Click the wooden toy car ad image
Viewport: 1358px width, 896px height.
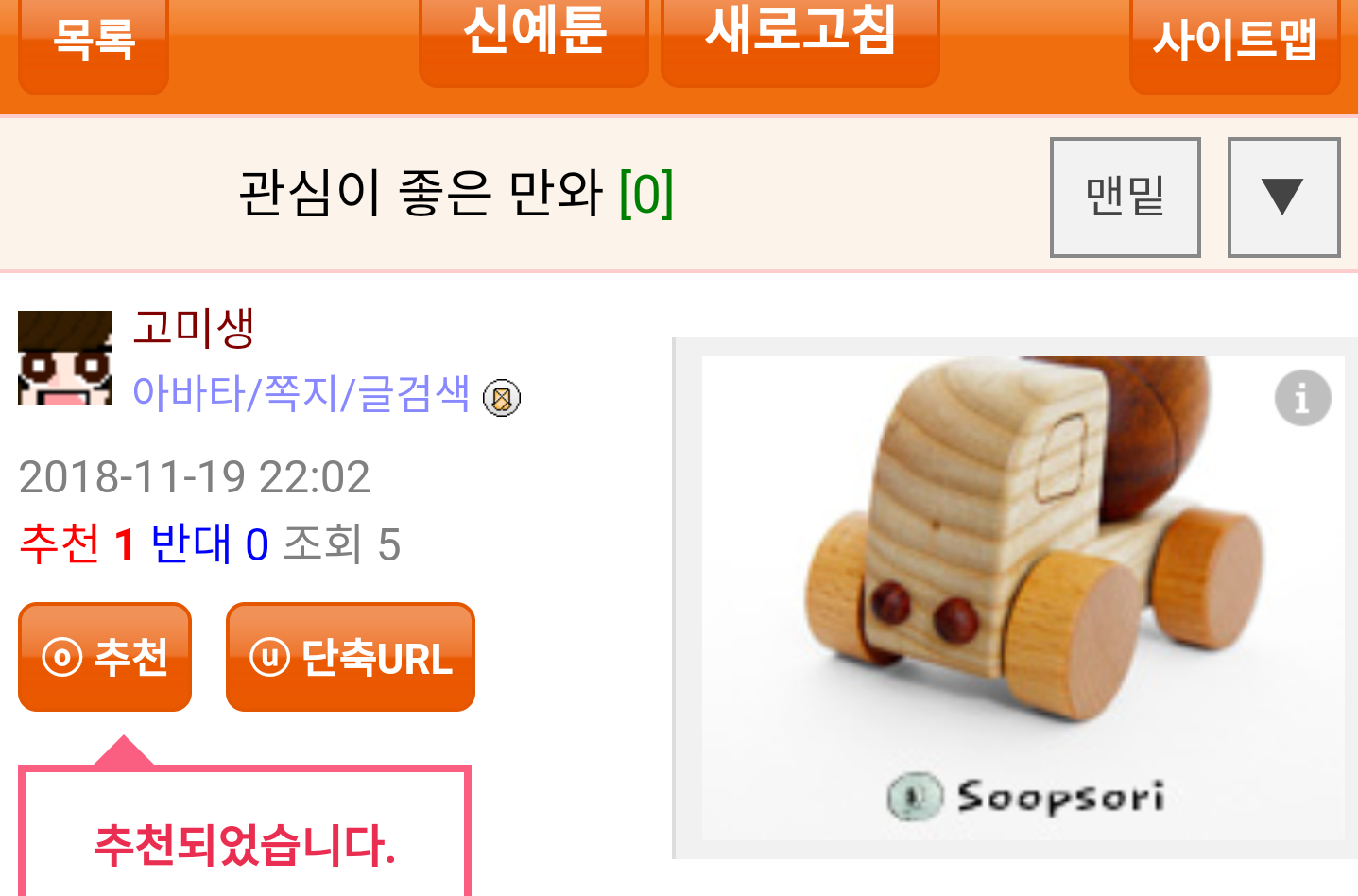pyautogui.click(x=1023, y=597)
